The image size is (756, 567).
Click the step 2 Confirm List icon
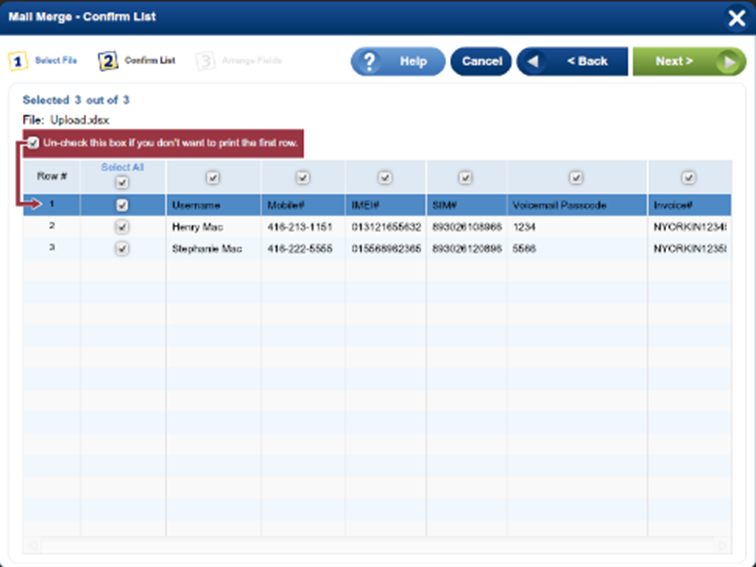(x=107, y=61)
